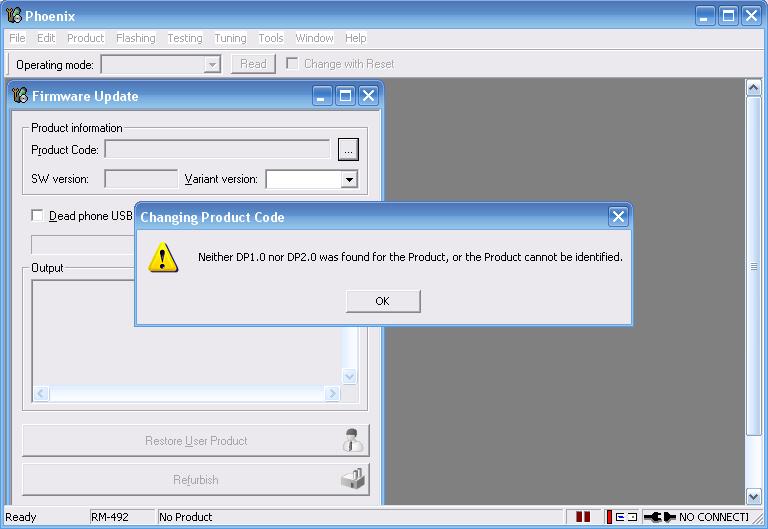Open the Window menu
Viewport: 768px width, 529px height.
[314, 38]
